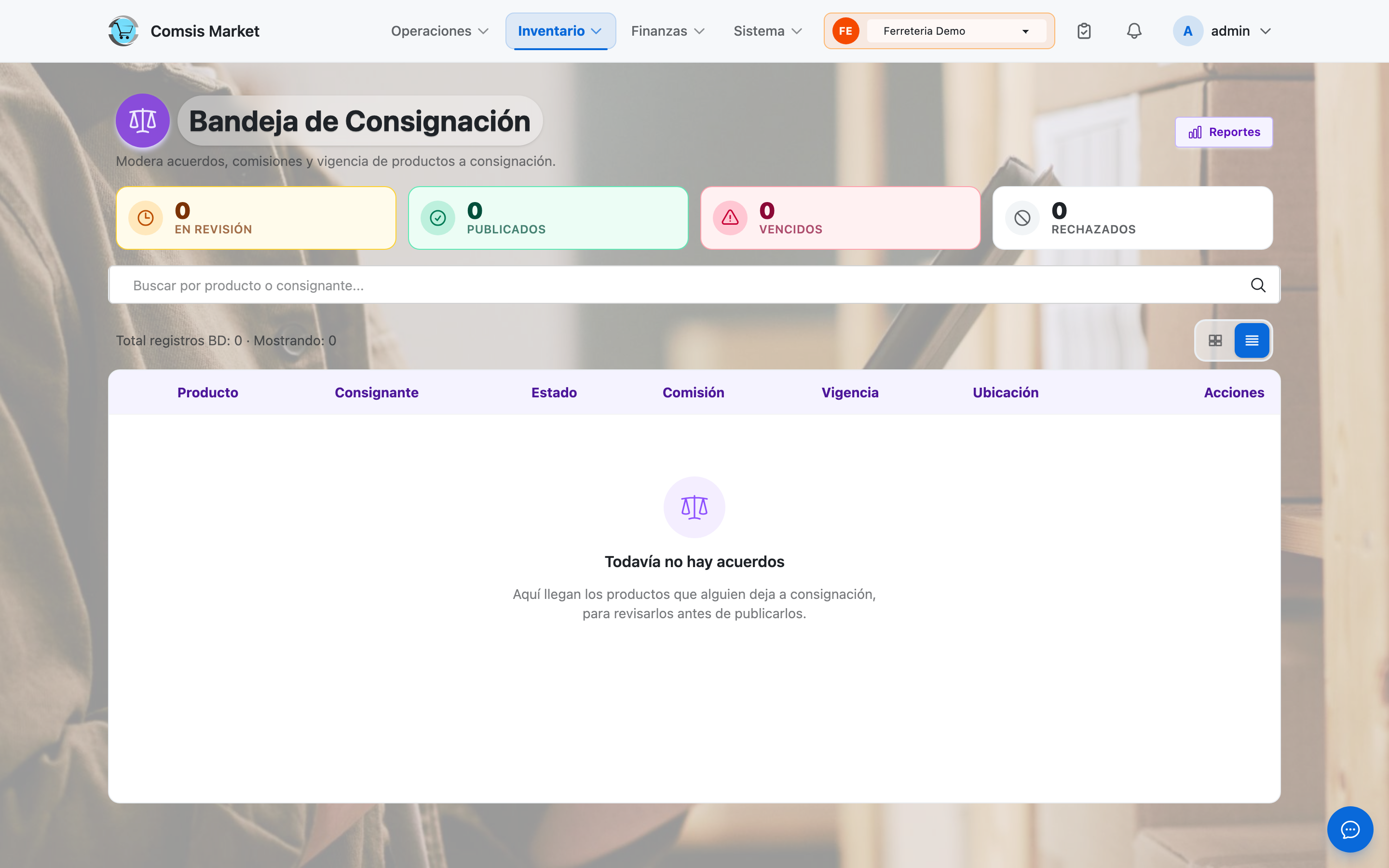Expand the Sistema menu
The width and height of the screenshot is (1389, 868).
pos(767,31)
